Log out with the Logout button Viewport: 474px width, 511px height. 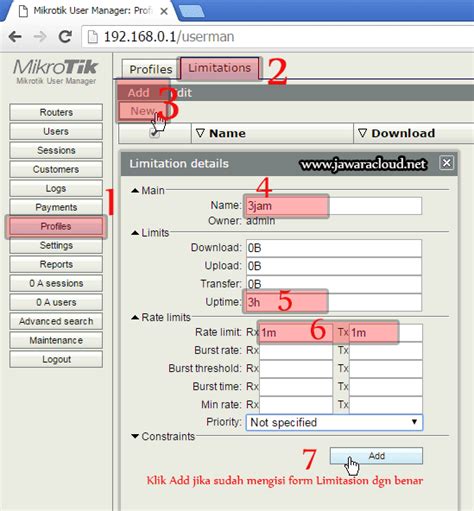tap(56, 359)
